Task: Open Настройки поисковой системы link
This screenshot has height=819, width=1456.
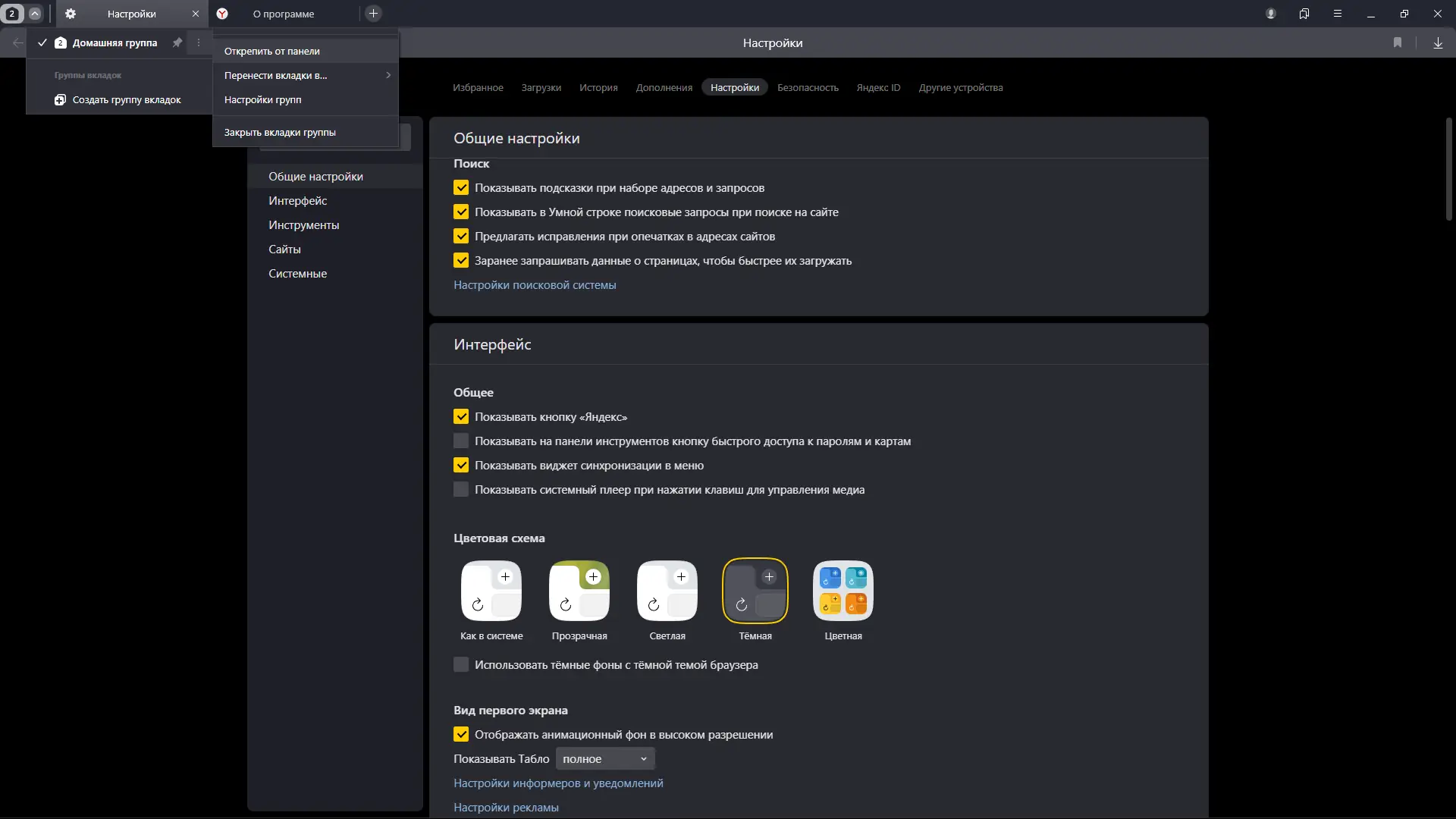Action: coord(535,285)
